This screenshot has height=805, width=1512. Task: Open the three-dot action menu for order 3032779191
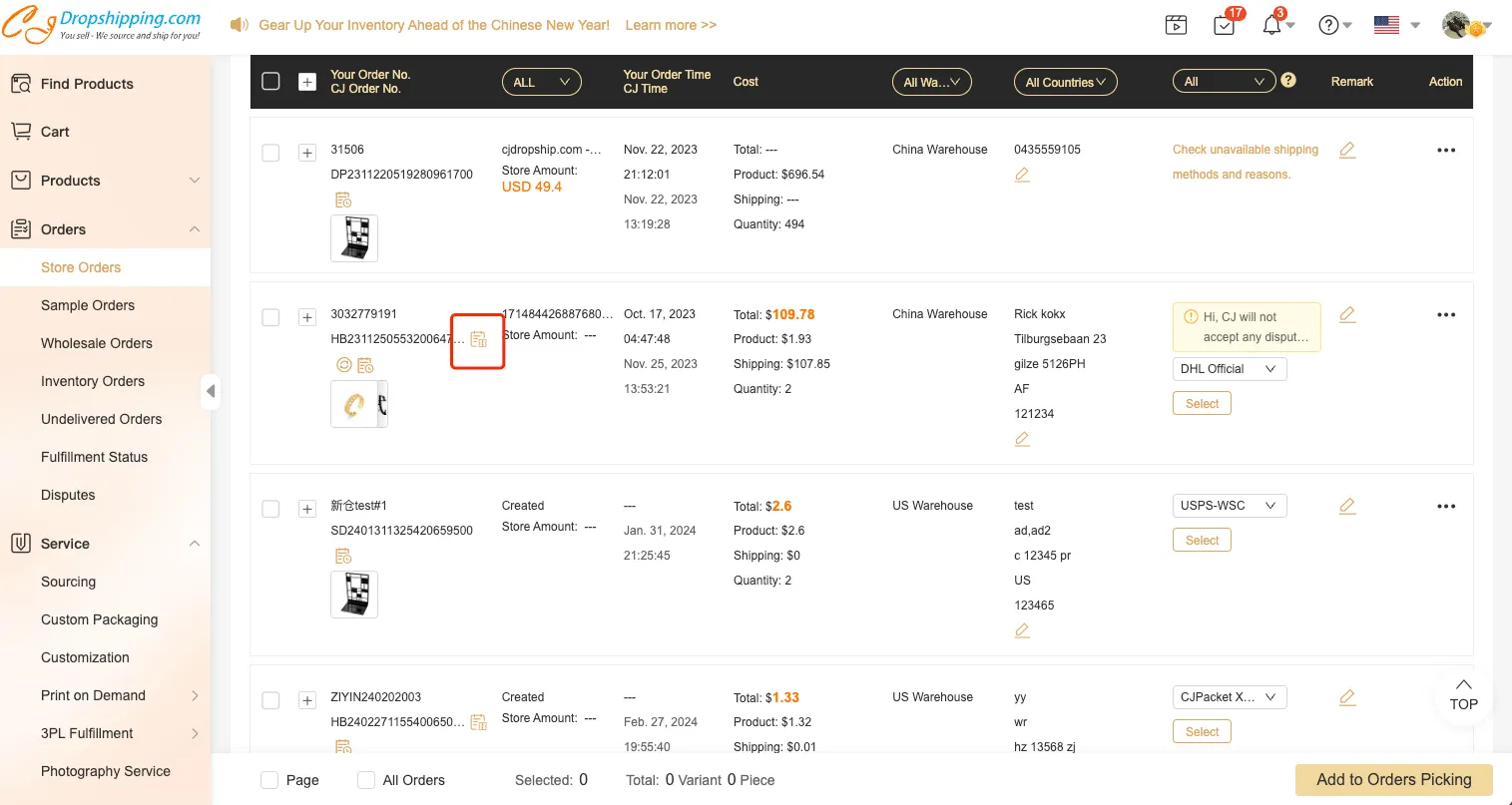[x=1446, y=314]
